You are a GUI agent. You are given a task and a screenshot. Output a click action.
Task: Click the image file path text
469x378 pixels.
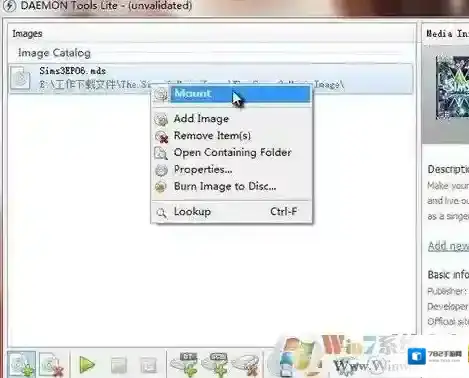pos(191,85)
